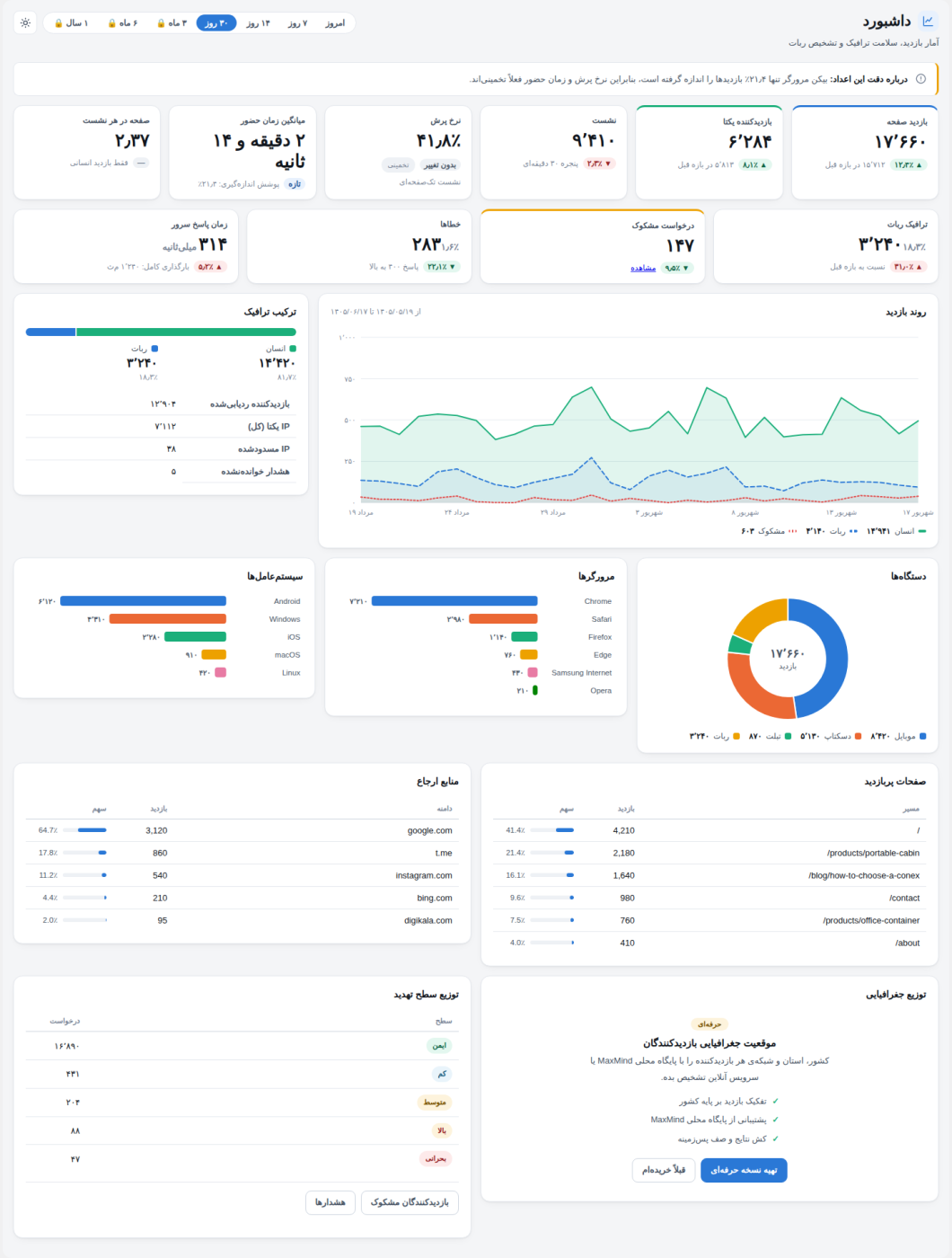Viewport: 952px width, 1258px height.
Task: Click the «instagram.com» referrer row
Action: 242,875
